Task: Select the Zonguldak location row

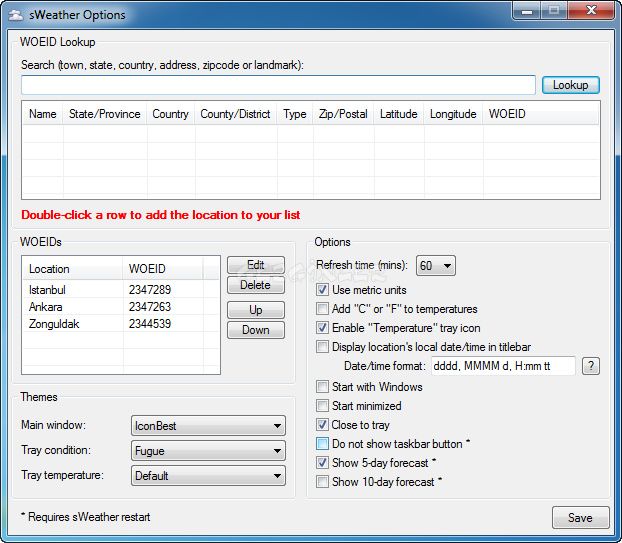Action: pyautogui.click(x=121, y=324)
